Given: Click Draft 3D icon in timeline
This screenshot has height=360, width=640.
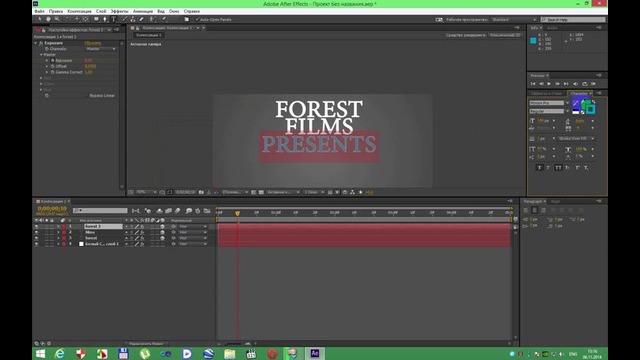Looking at the screenshot, I should coord(148,211).
